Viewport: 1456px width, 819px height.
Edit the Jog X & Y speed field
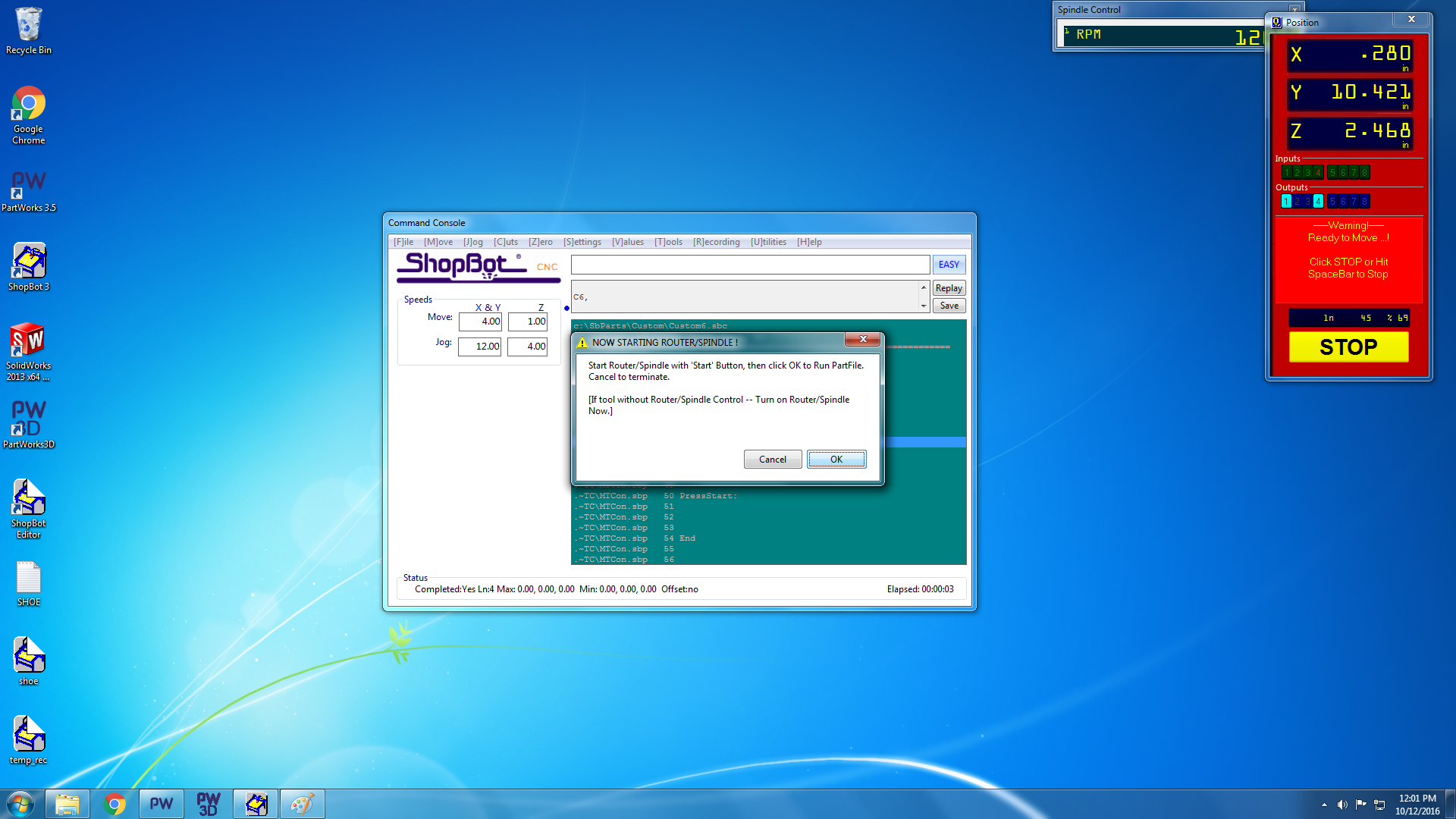(479, 347)
